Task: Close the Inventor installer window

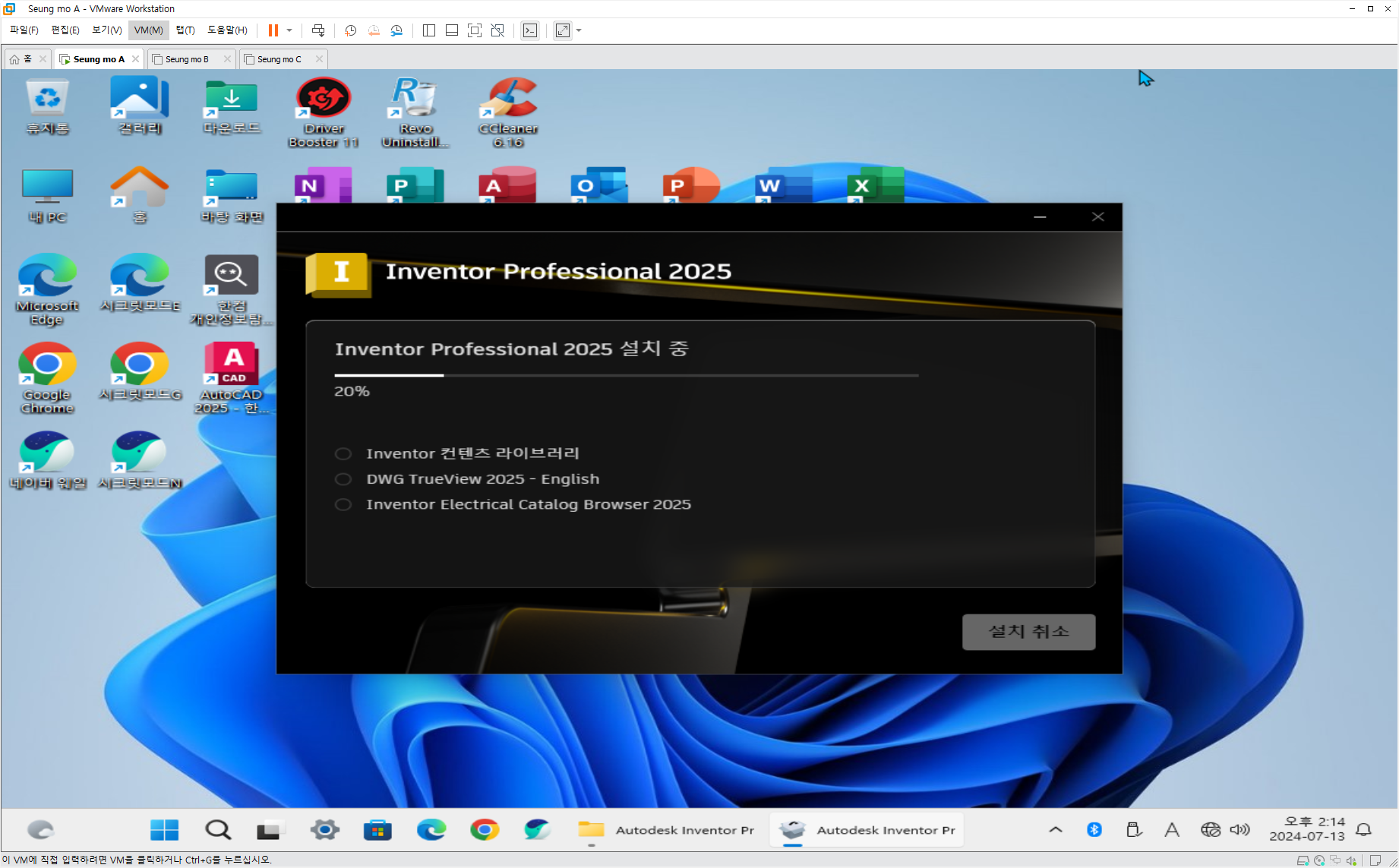Action: [1097, 217]
